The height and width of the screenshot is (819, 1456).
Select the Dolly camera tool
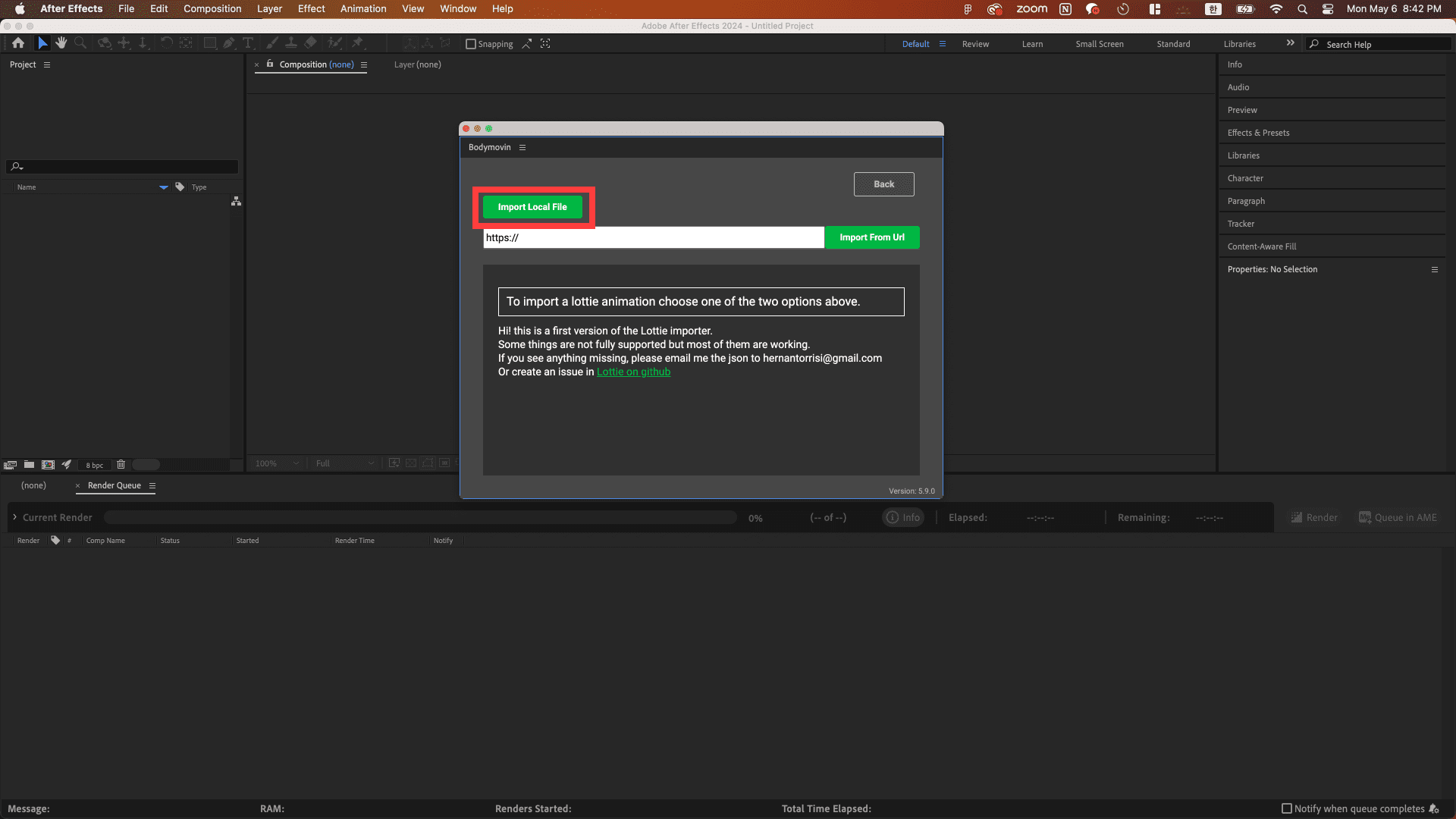[x=143, y=43]
